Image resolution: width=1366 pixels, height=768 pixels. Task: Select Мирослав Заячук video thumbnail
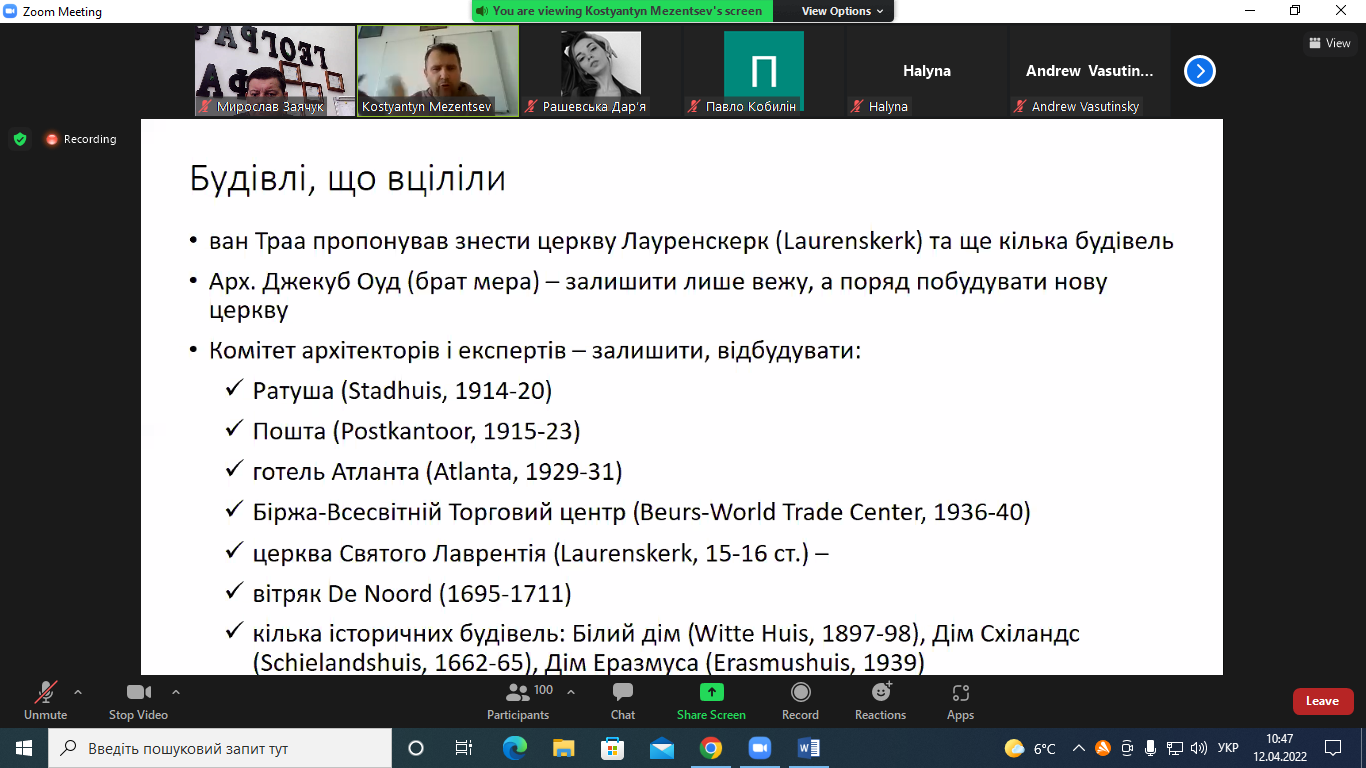click(275, 71)
